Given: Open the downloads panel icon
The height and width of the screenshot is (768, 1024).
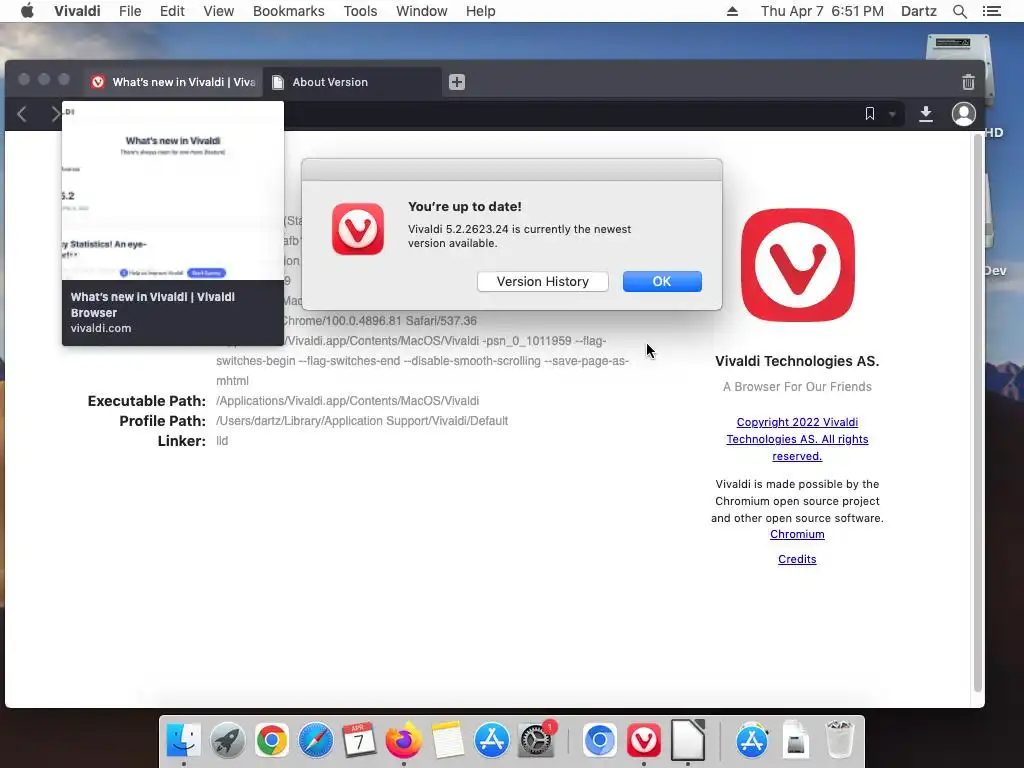Looking at the screenshot, I should 925,114.
